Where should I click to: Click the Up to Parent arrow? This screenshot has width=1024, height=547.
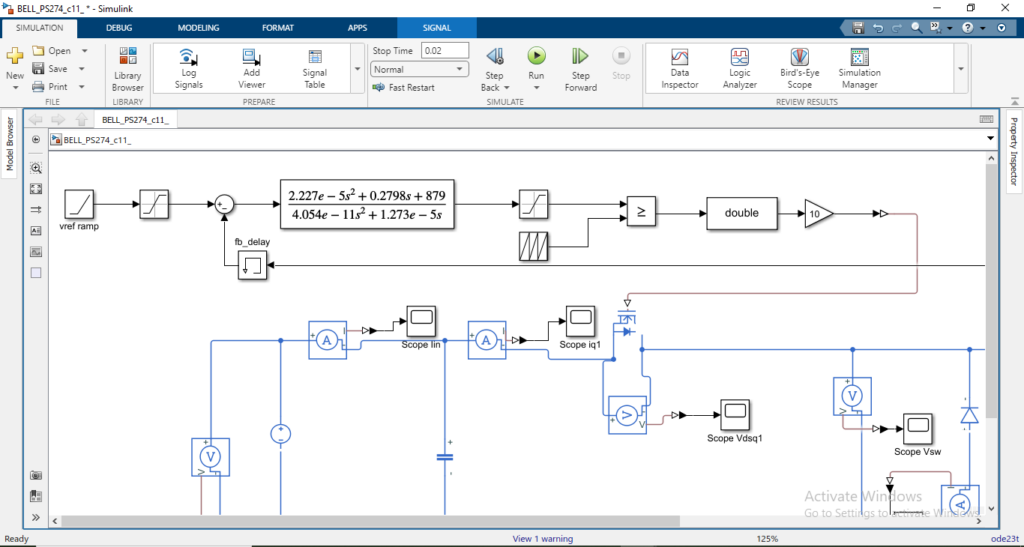pos(82,119)
